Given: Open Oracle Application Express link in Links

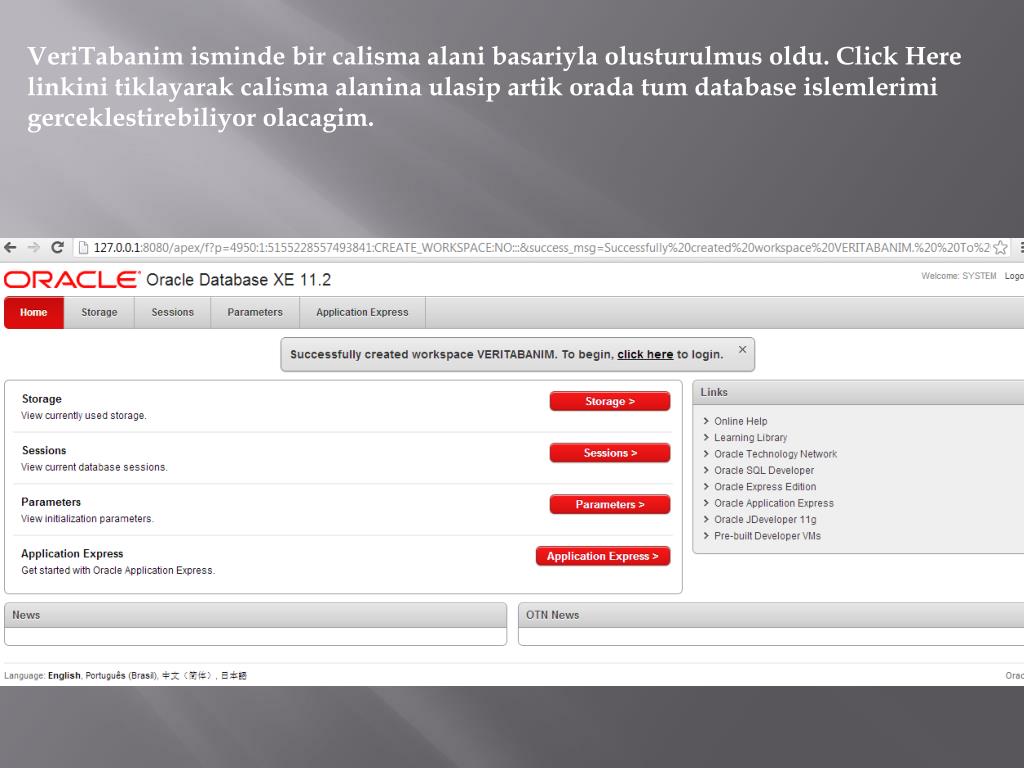Looking at the screenshot, I should tap(774, 503).
